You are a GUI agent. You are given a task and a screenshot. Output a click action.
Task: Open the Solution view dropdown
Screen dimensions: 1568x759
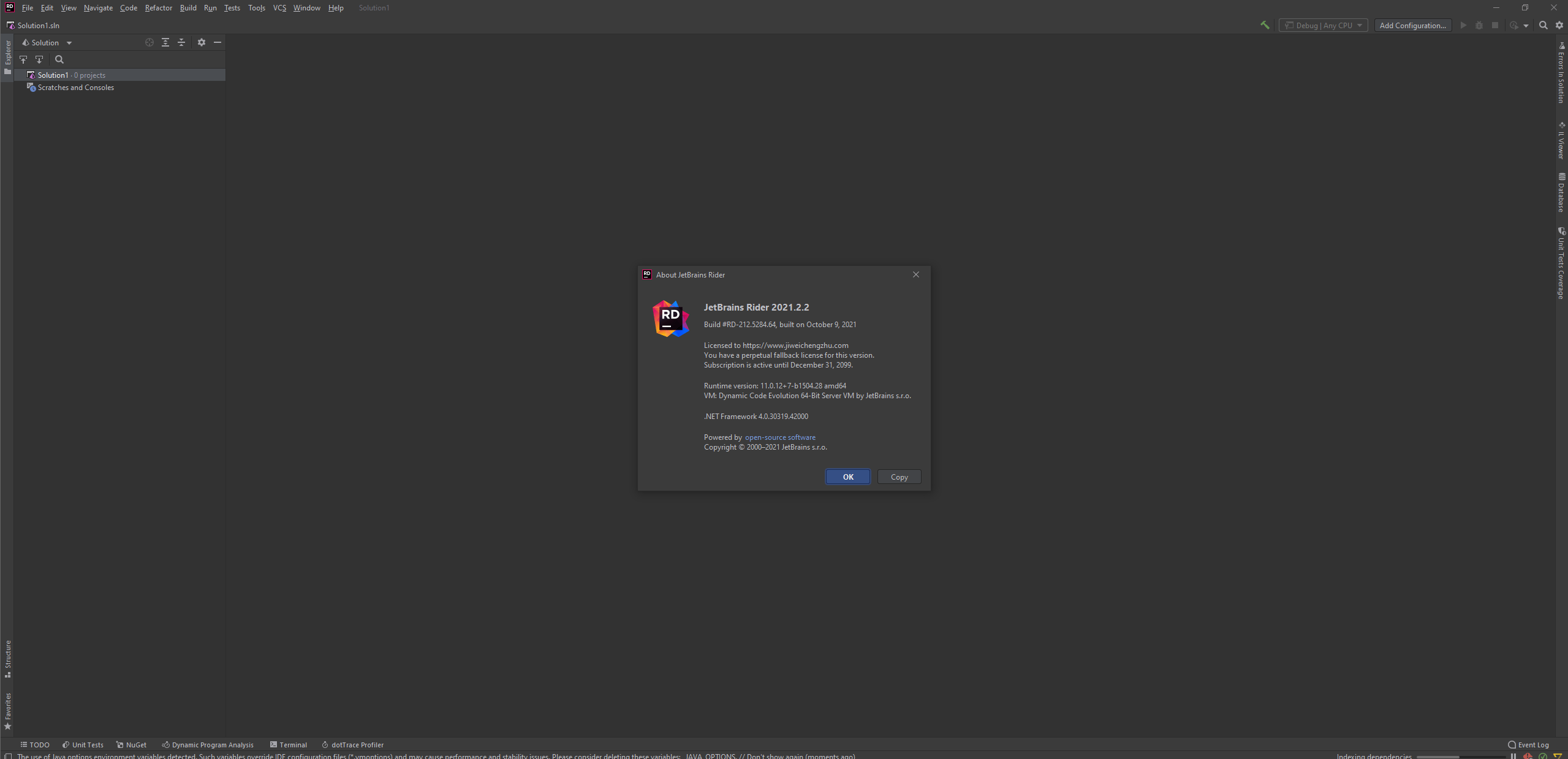pos(47,42)
